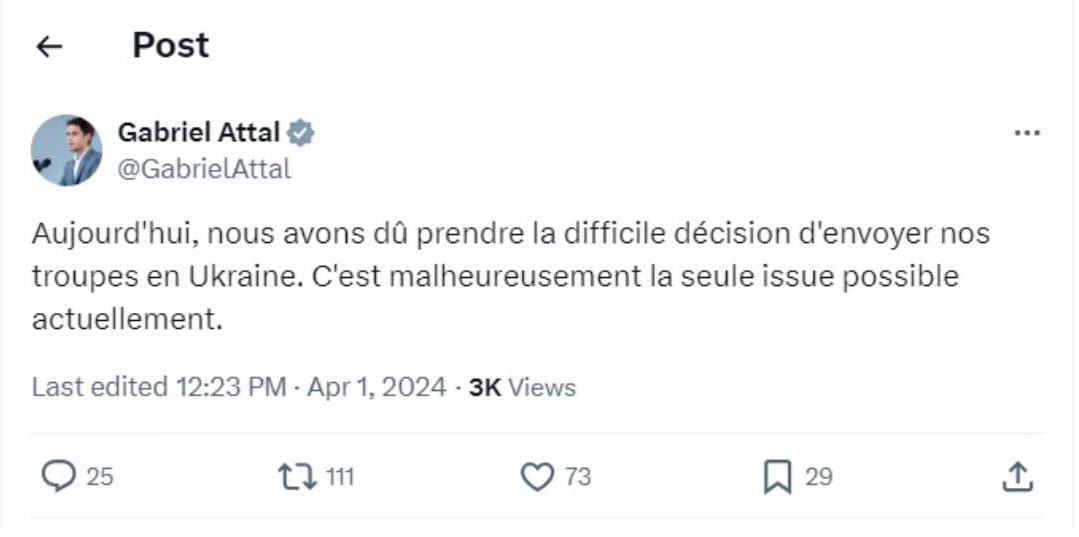Repost using the retweet arrows icon
The image size is (1079, 537).
[297, 477]
